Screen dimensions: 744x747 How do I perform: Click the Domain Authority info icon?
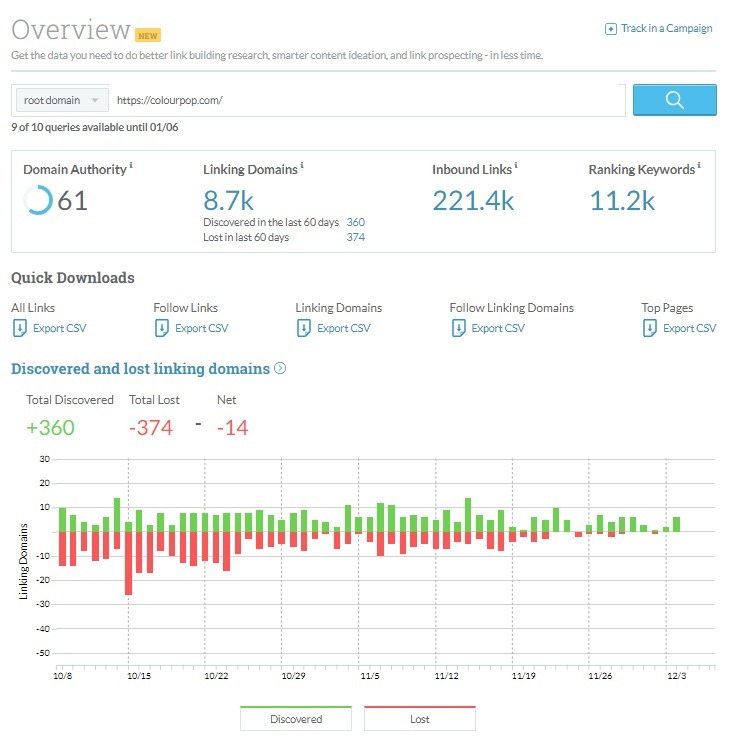[131, 165]
